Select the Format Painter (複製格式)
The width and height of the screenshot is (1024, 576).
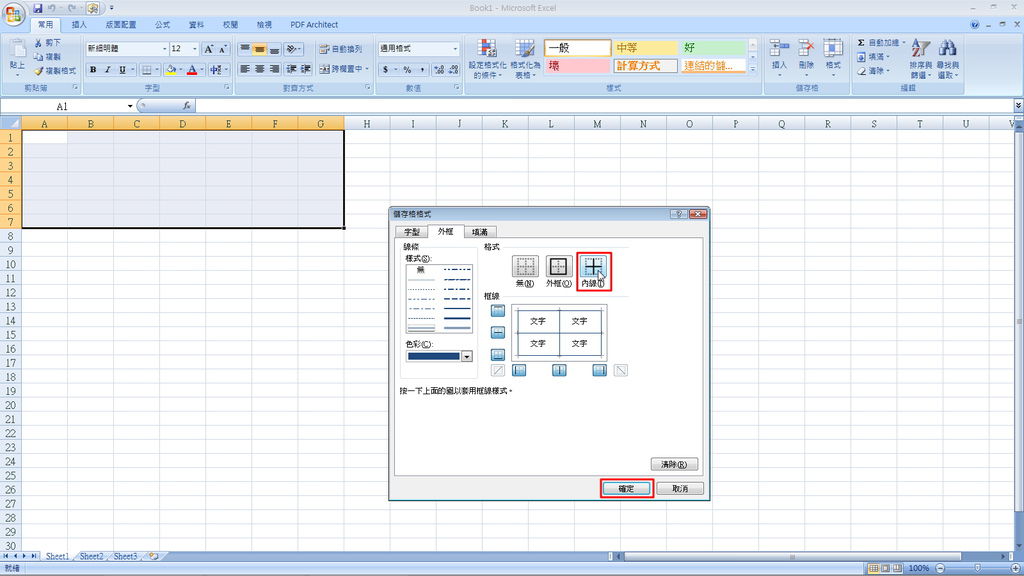click(x=56, y=71)
